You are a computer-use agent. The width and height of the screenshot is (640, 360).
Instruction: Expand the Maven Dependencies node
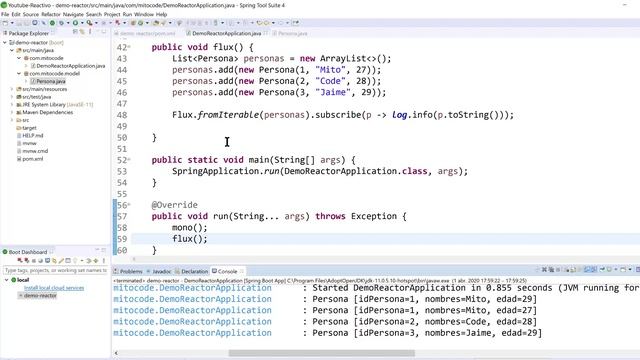click(12, 112)
